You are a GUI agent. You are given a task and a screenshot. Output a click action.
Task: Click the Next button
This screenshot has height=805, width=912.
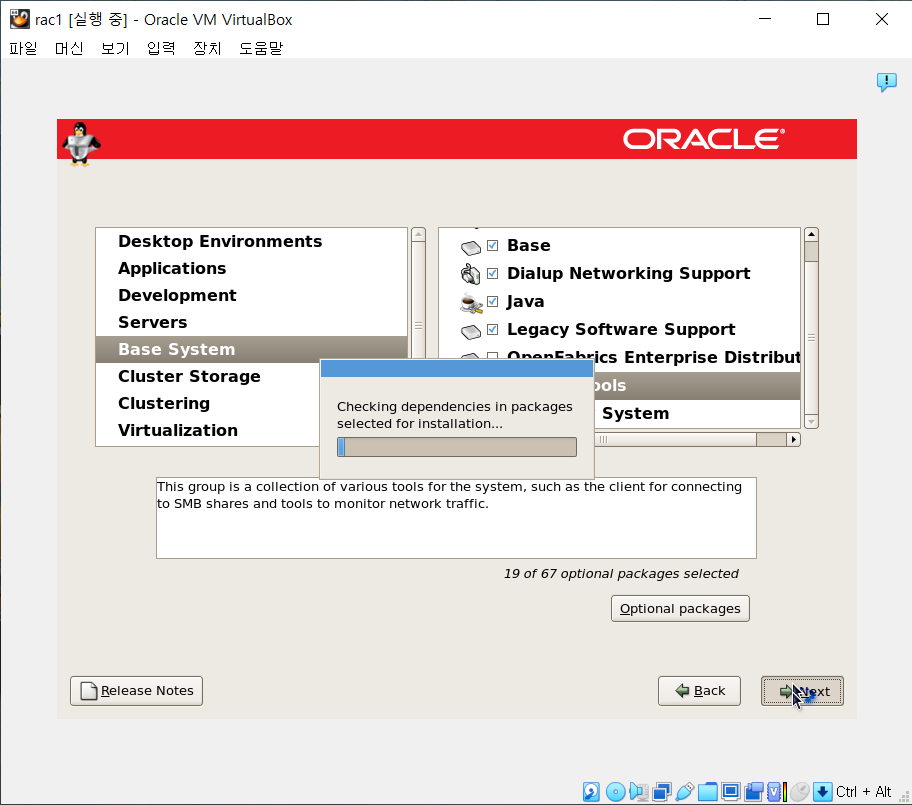[802, 691]
